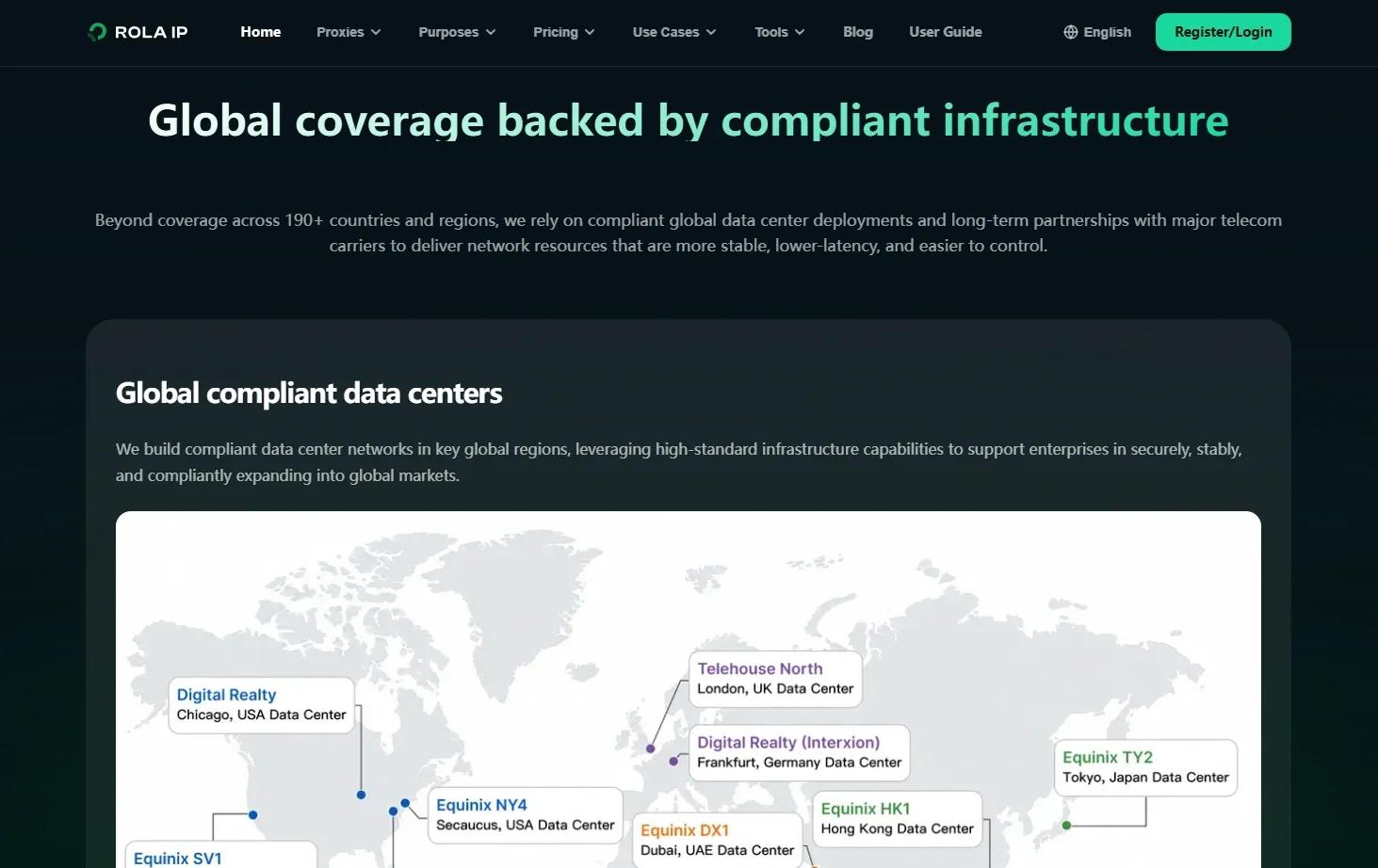The image size is (1378, 868).
Task: Expand the Proxies dropdown
Action: pos(349,32)
